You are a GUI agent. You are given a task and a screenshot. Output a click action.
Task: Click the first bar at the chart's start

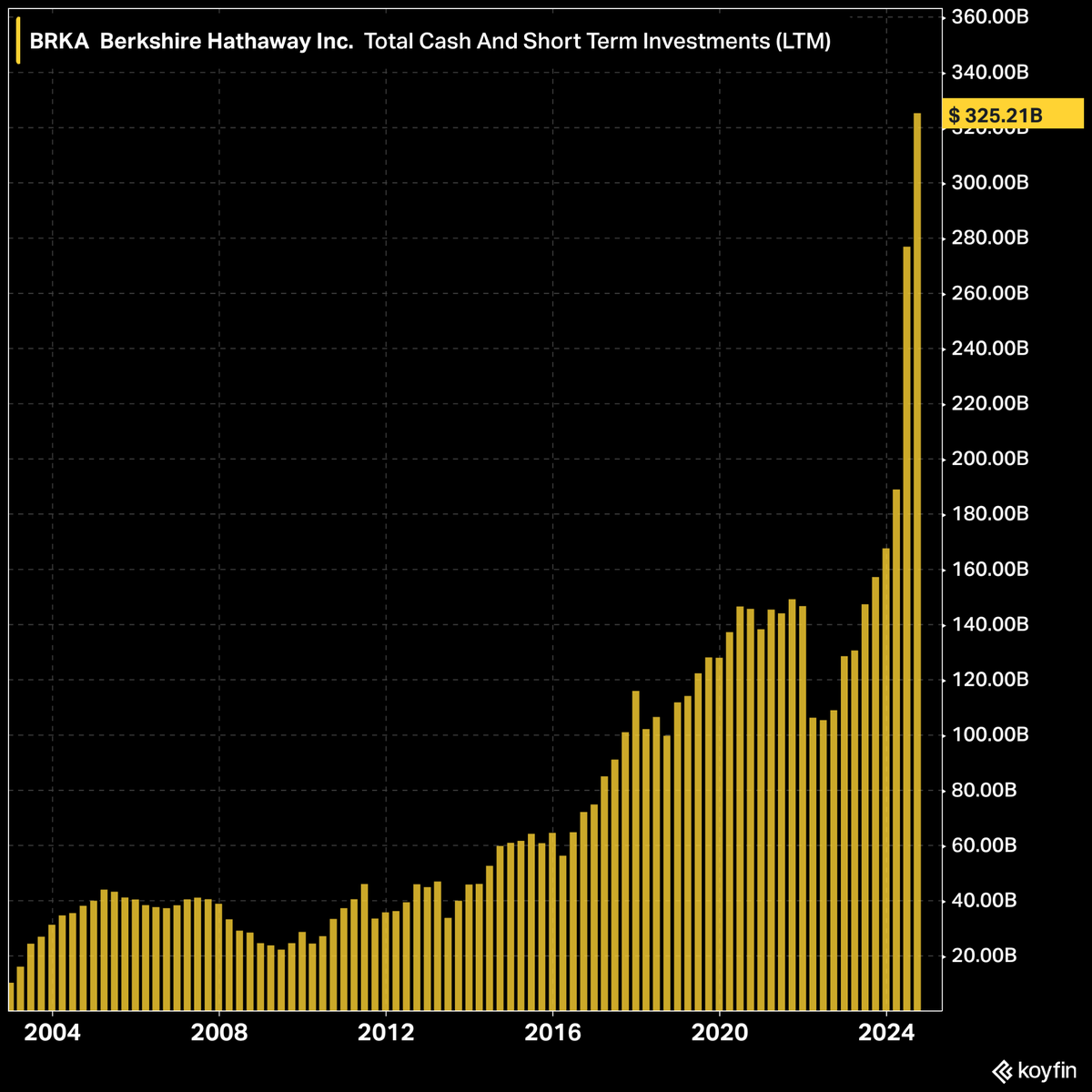click(x=11, y=996)
